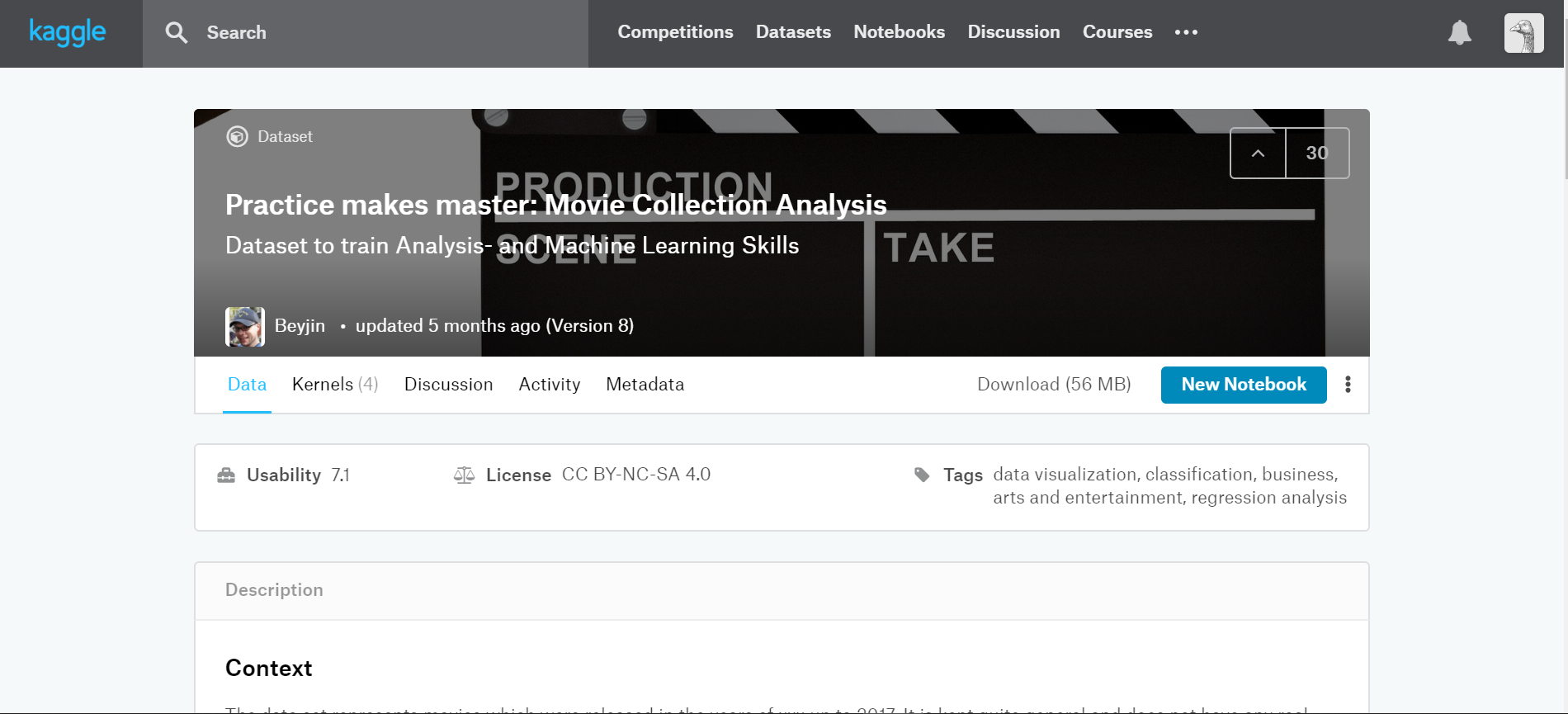This screenshot has width=1568, height=714.
Task: Download the 56 MB dataset
Action: tap(1053, 385)
